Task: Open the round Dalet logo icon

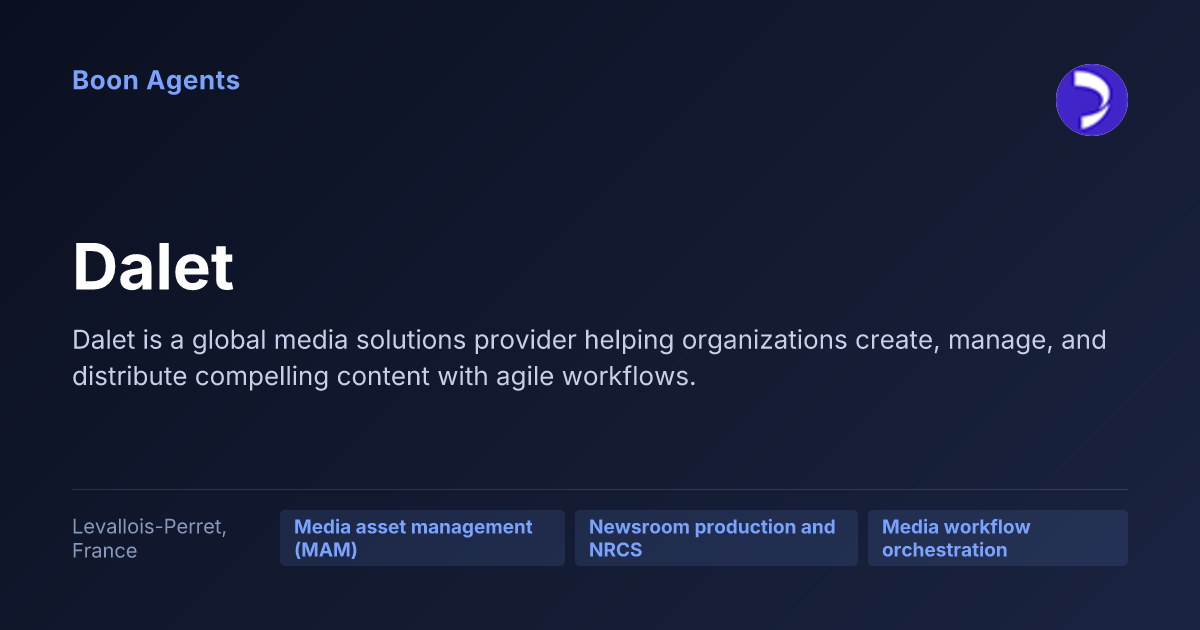Action: point(1092,100)
